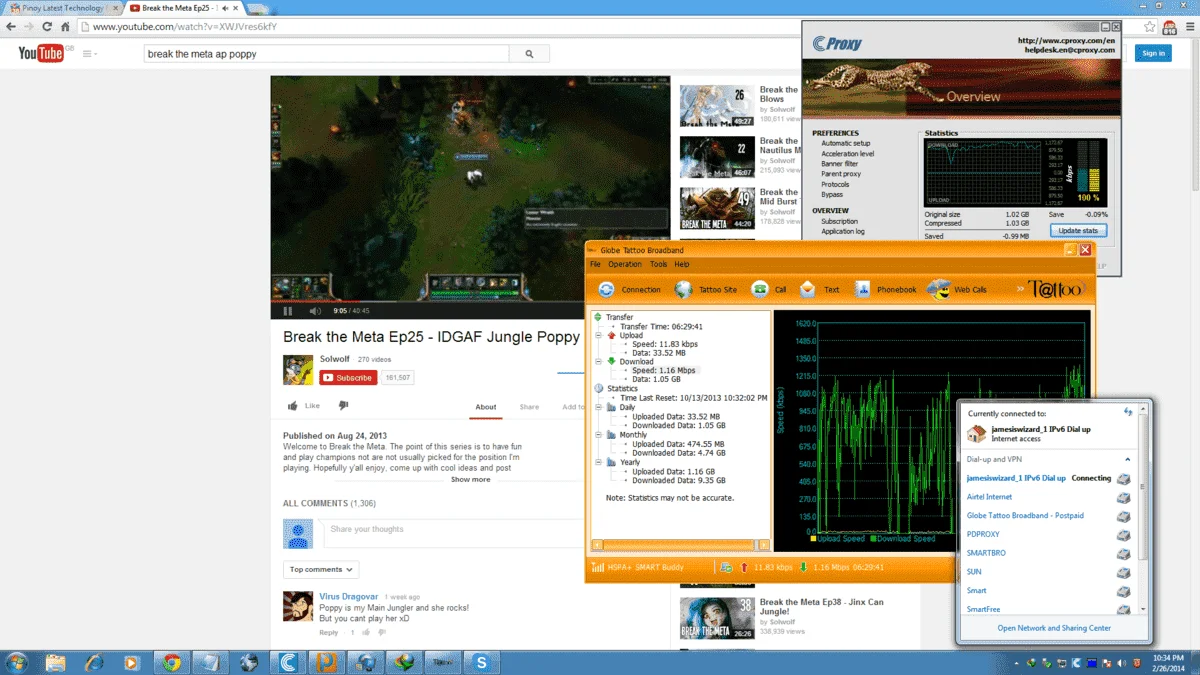Click modem icon beside Airtel Internet
1200x675 pixels.
click(1124, 497)
